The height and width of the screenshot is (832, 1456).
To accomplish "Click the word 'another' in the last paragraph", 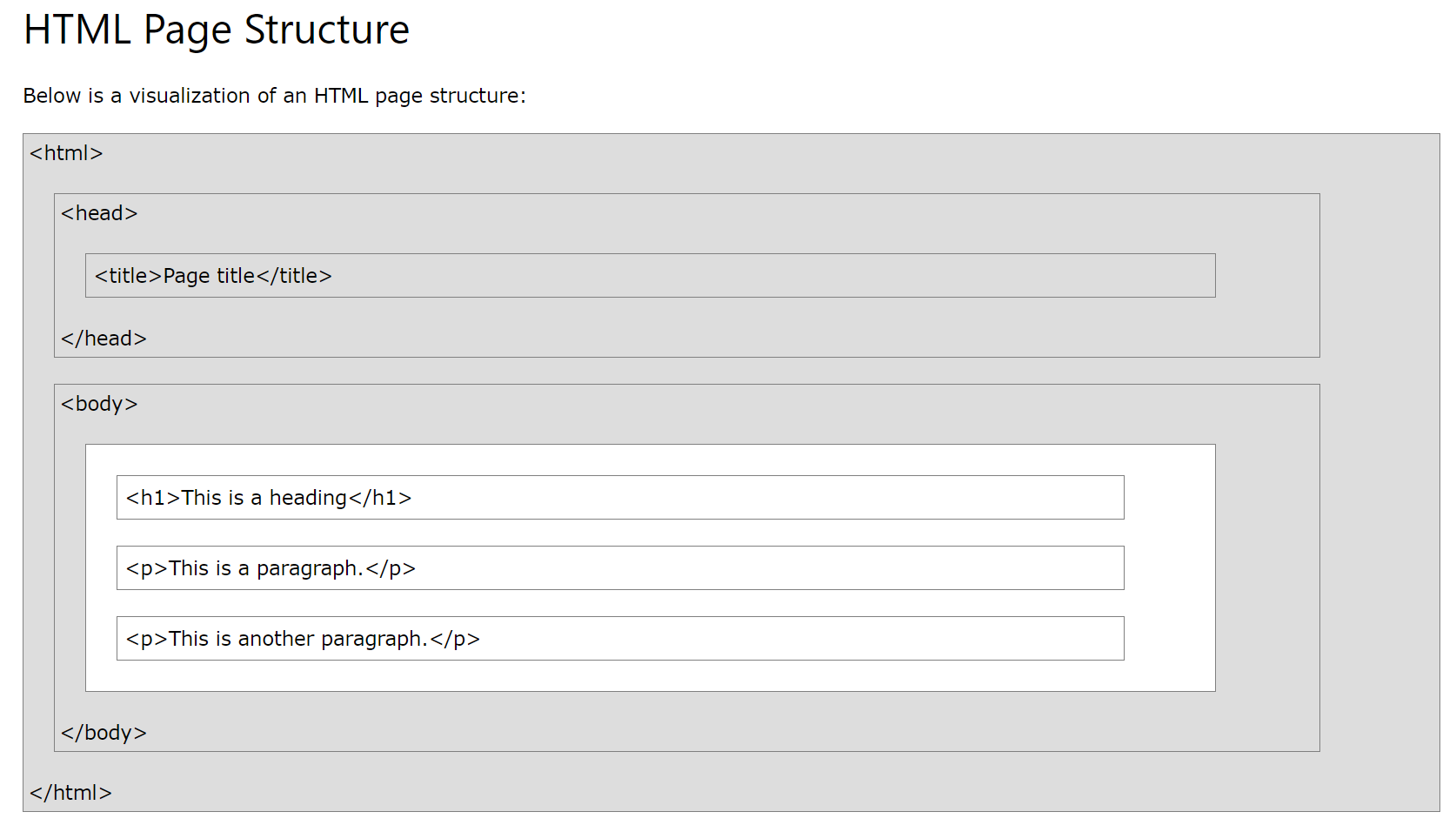I will point(276,639).
